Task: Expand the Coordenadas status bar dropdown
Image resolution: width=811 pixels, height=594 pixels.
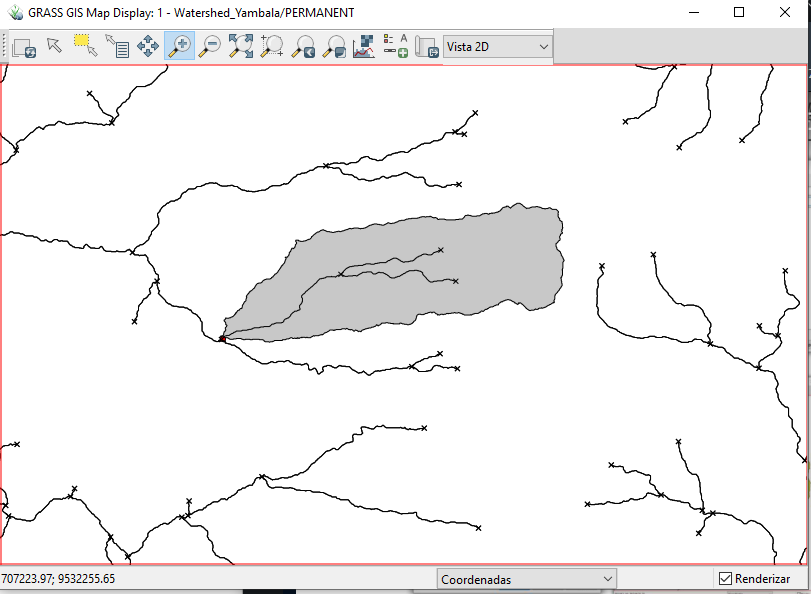Action: click(x=527, y=579)
